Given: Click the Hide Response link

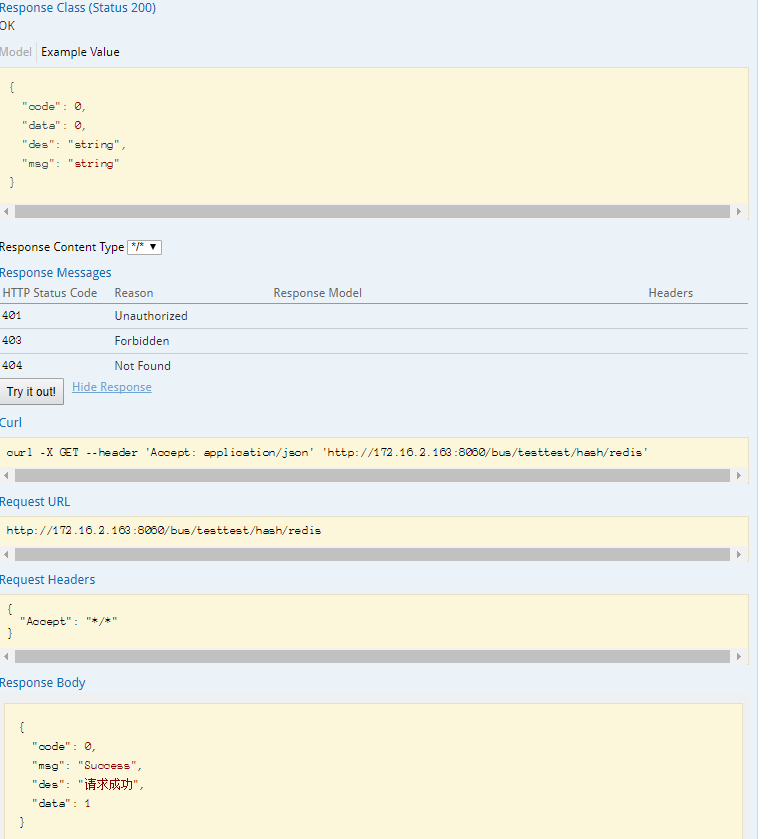Looking at the screenshot, I should tap(112, 387).
